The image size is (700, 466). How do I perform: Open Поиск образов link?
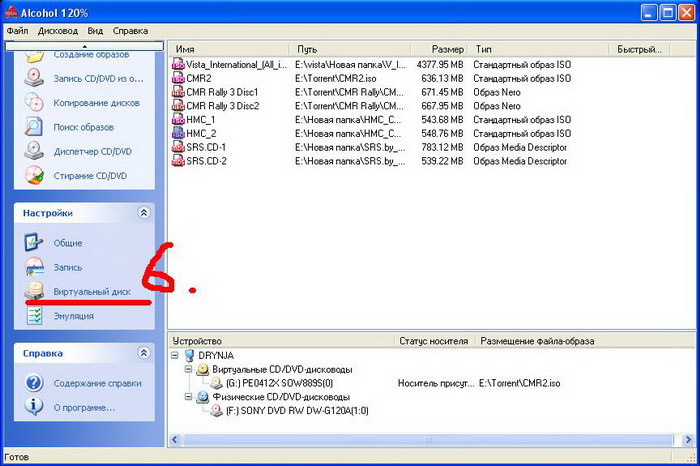pyautogui.click(x=83, y=127)
